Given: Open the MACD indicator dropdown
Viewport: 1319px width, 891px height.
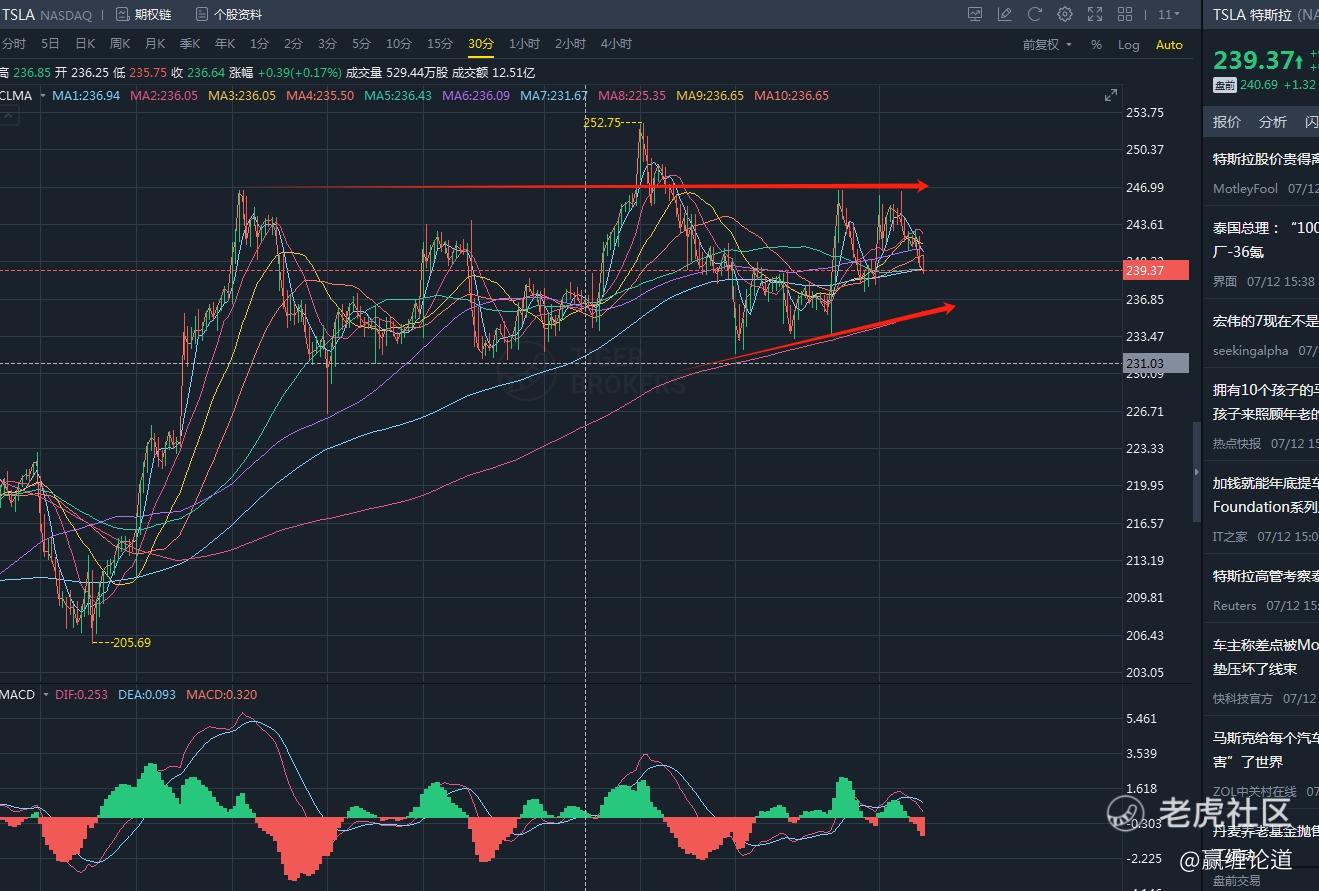Looking at the screenshot, I should (x=25, y=694).
